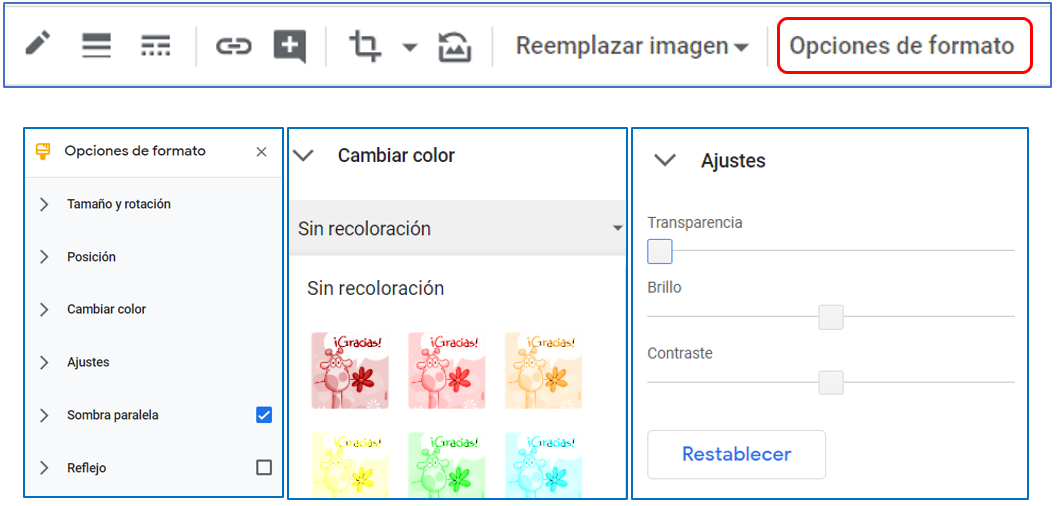Open the crop mask shape dropdown arrow
The height and width of the screenshot is (506, 1058).
tap(410, 47)
